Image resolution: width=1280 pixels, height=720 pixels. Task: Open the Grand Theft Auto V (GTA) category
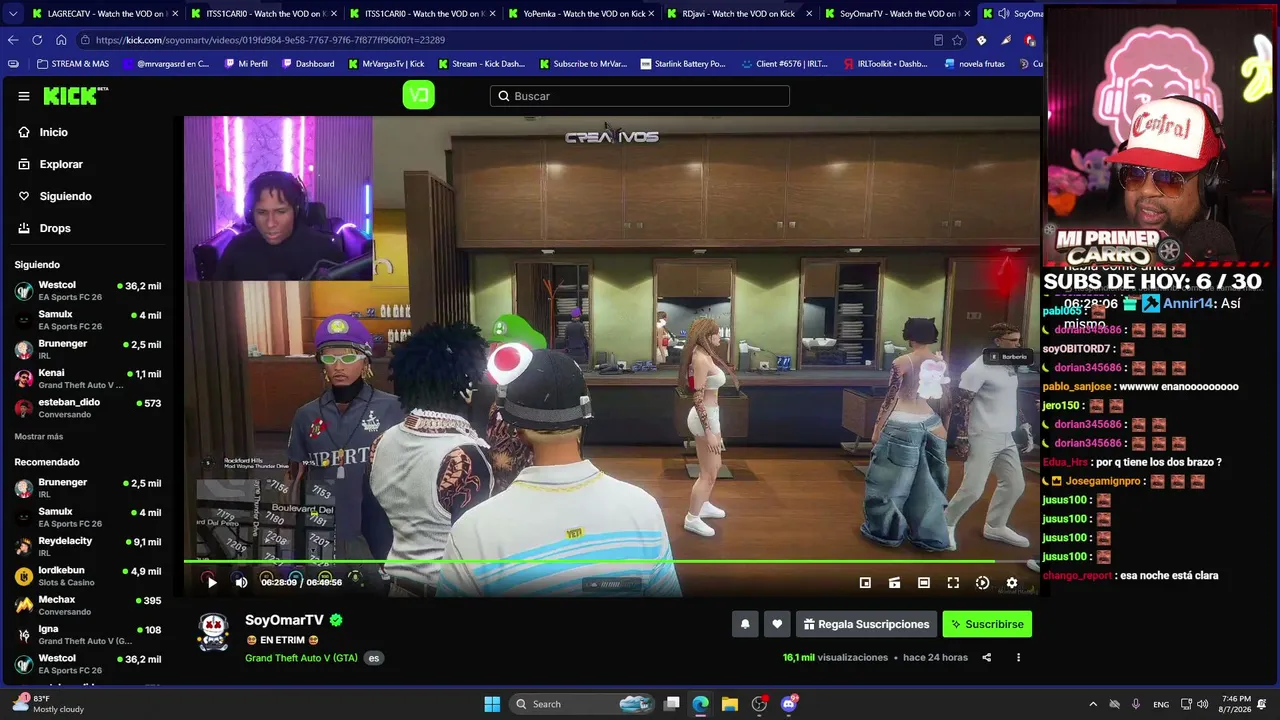(x=301, y=658)
